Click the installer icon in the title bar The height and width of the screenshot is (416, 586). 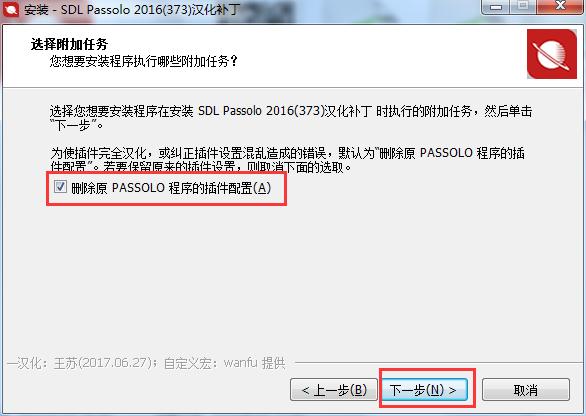[x=10, y=9]
